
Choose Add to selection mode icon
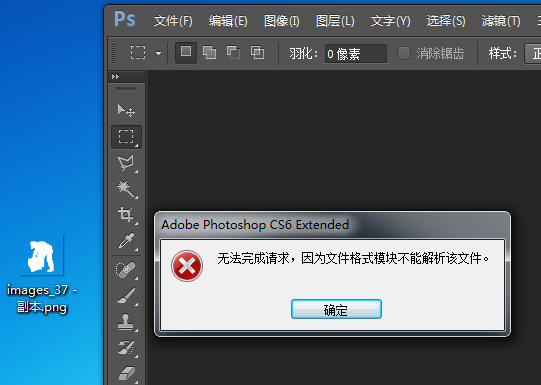click(209, 53)
